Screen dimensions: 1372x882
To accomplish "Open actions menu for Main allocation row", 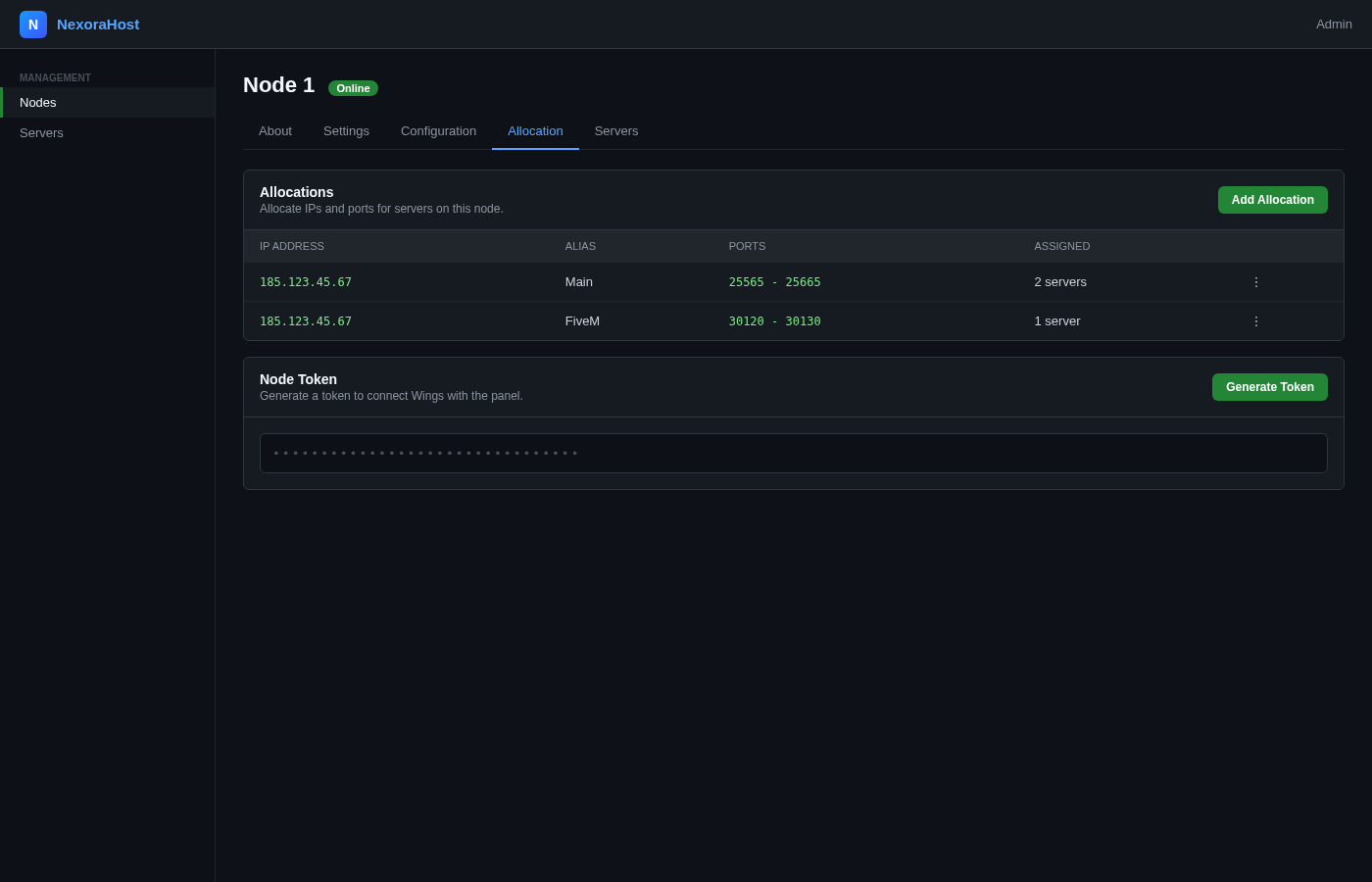I will (x=1256, y=282).
